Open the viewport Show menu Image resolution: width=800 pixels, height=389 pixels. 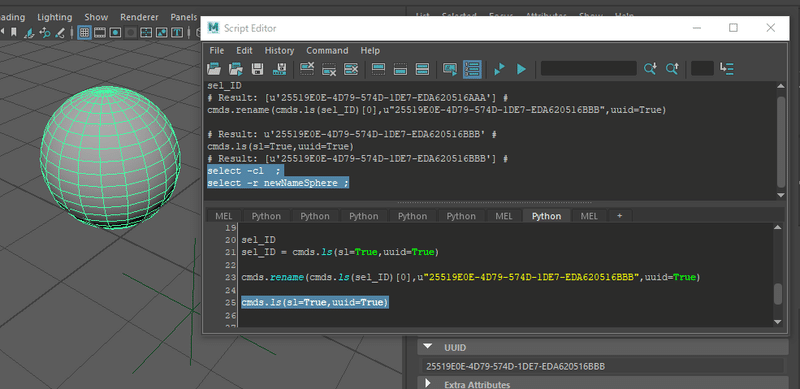point(96,17)
